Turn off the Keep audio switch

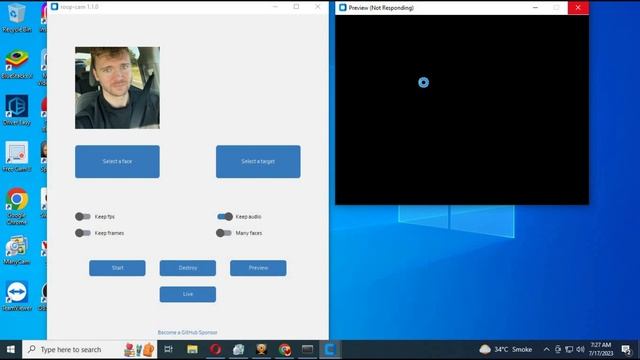[x=224, y=216]
